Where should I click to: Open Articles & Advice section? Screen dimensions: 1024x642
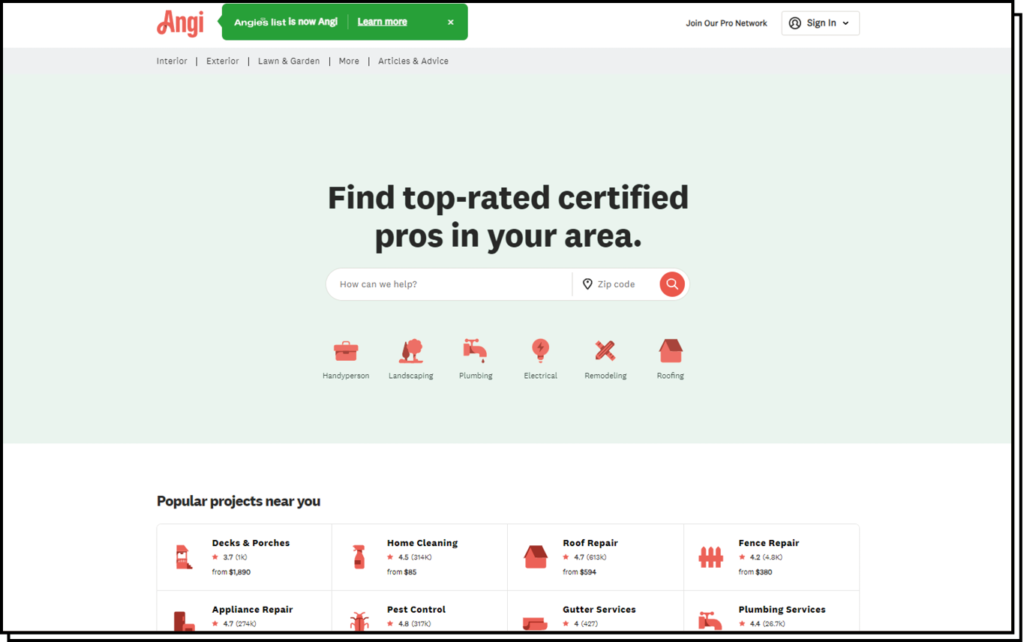(413, 61)
